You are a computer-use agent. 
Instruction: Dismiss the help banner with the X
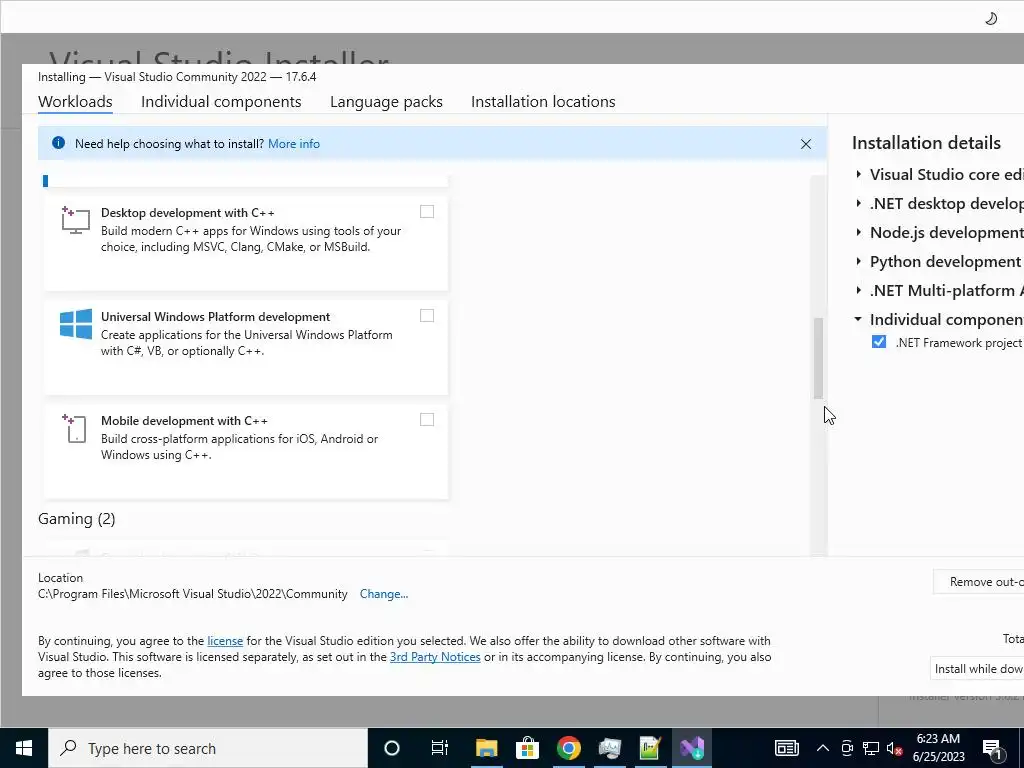click(806, 144)
